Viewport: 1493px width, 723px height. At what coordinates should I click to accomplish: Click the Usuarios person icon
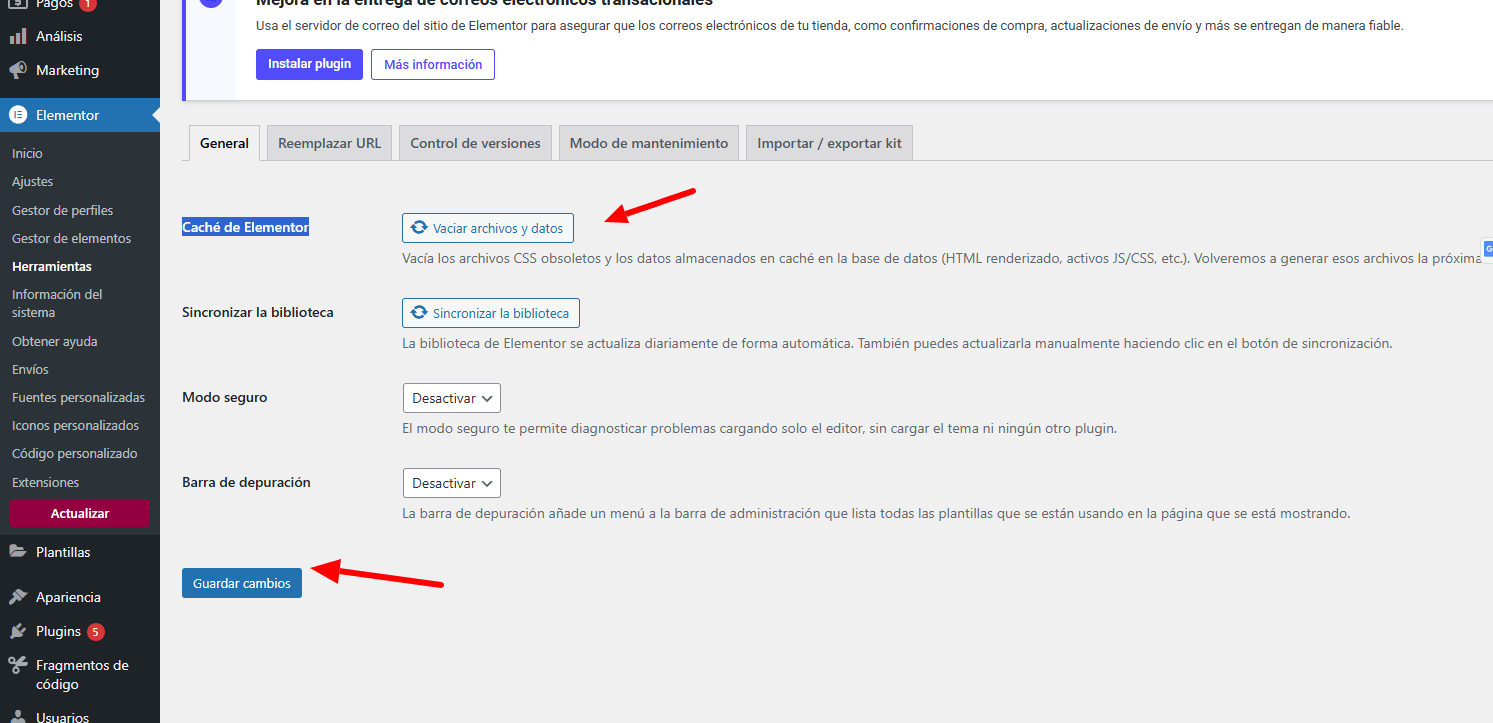[x=18, y=717]
